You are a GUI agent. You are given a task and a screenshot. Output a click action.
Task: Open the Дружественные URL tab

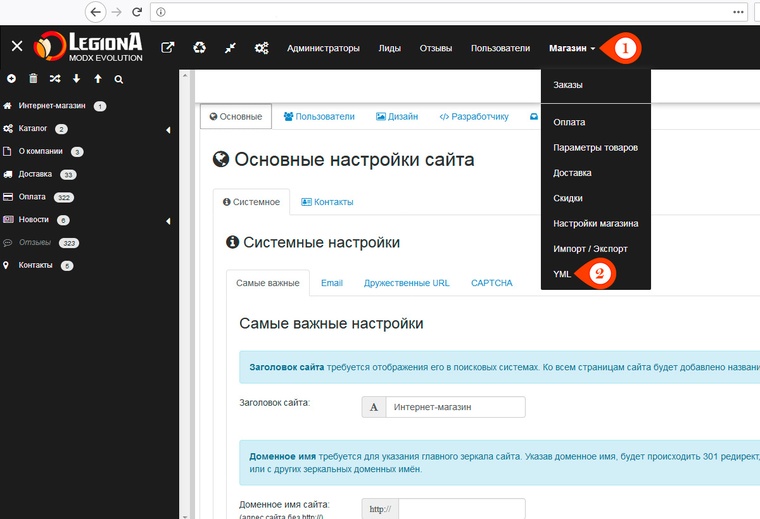tap(406, 283)
